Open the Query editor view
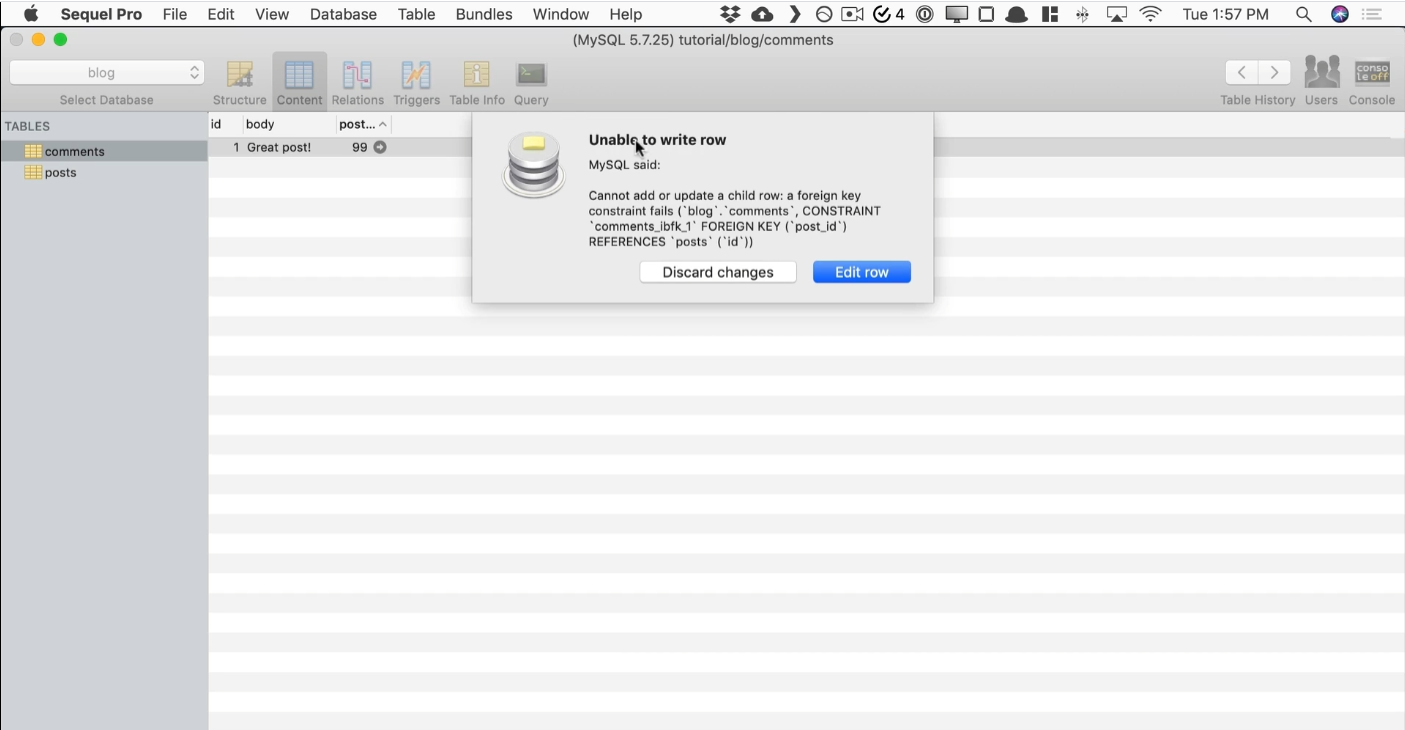The height and width of the screenshot is (730, 1405). tap(531, 81)
